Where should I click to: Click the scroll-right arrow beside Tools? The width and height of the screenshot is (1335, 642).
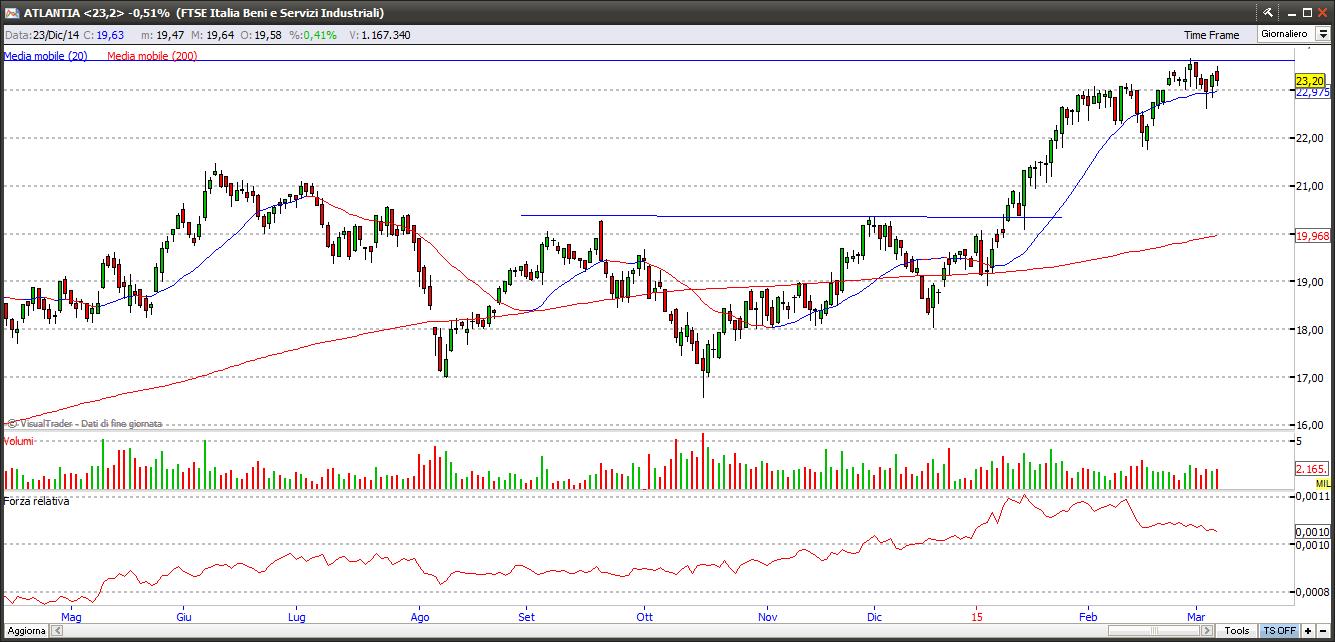tap(1207, 631)
